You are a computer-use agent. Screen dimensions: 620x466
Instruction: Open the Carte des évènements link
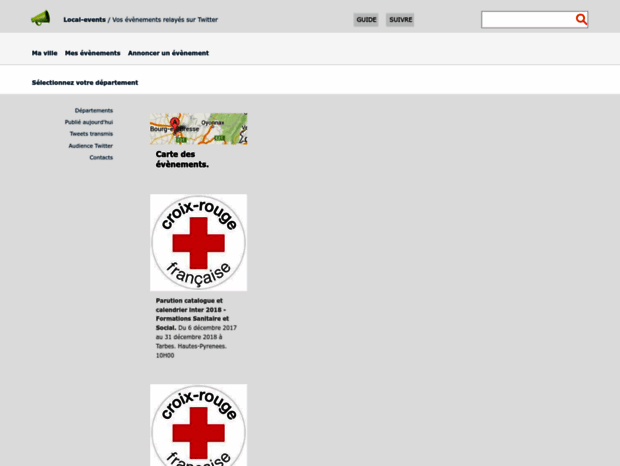pos(182,159)
